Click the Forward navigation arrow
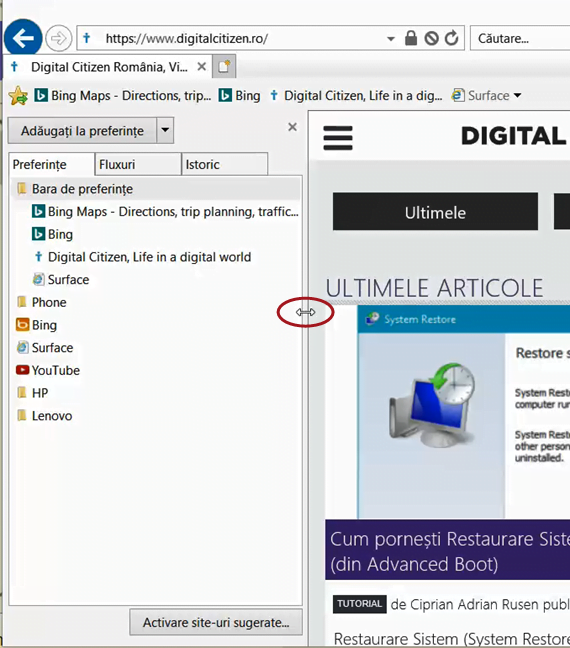Image resolution: width=570 pixels, height=648 pixels. click(x=58, y=38)
